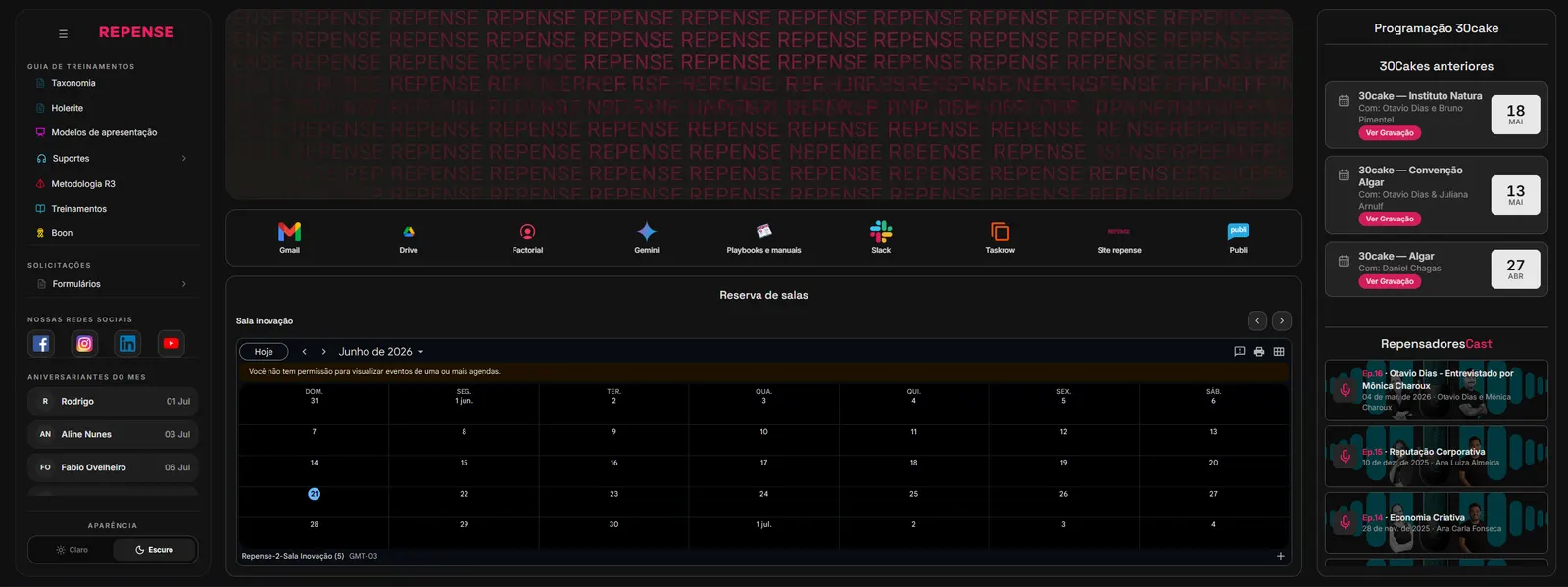Show previous room in Reserva de salas

(x=1257, y=320)
